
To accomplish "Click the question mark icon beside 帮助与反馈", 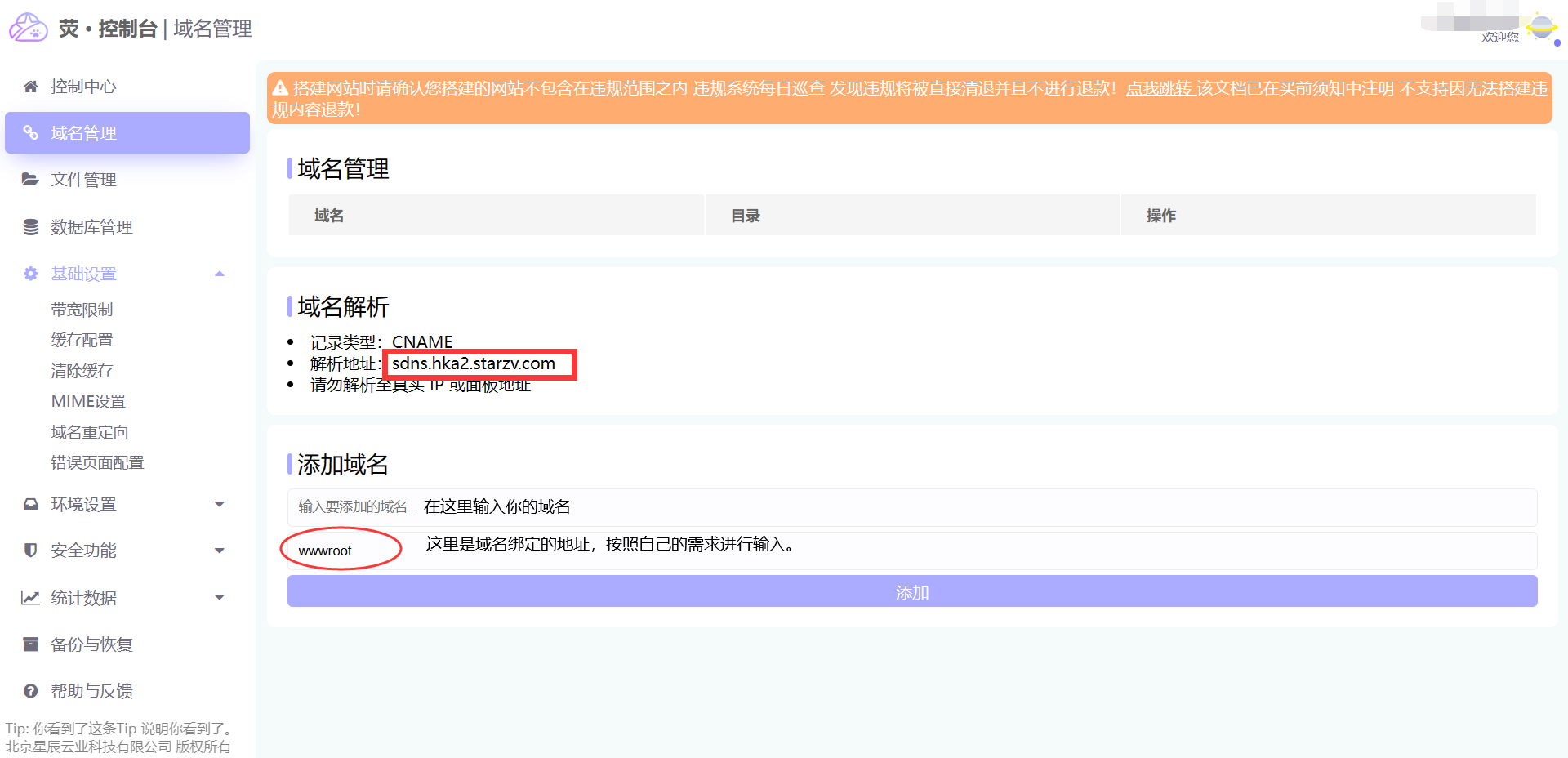I will pyautogui.click(x=31, y=691).
